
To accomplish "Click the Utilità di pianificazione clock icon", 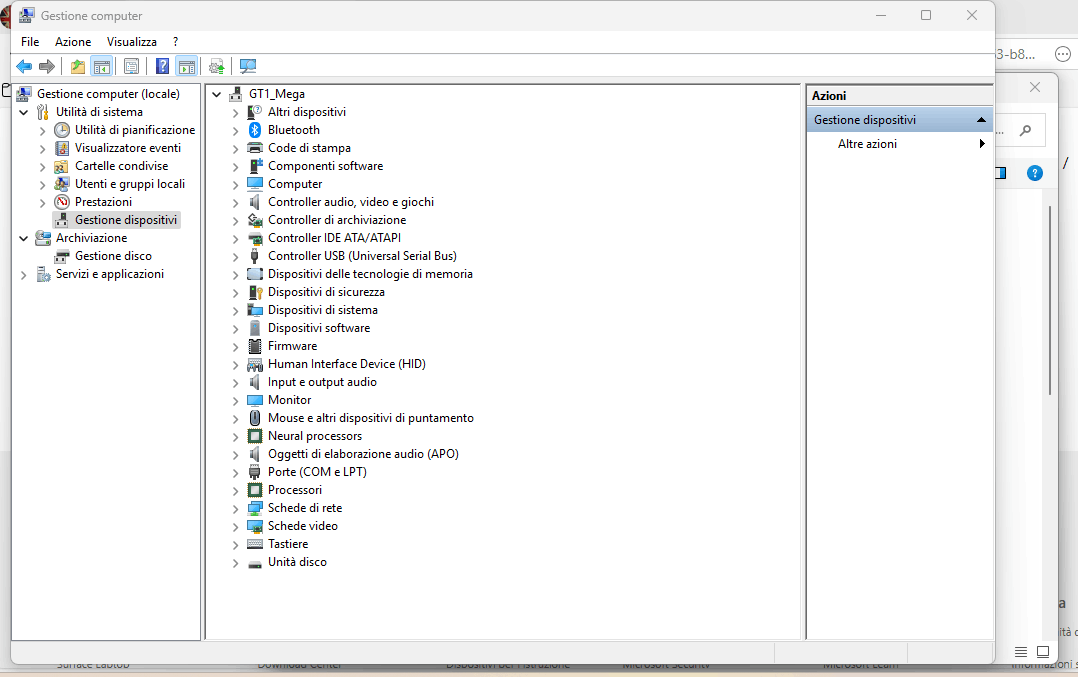I will click(62, 130).
